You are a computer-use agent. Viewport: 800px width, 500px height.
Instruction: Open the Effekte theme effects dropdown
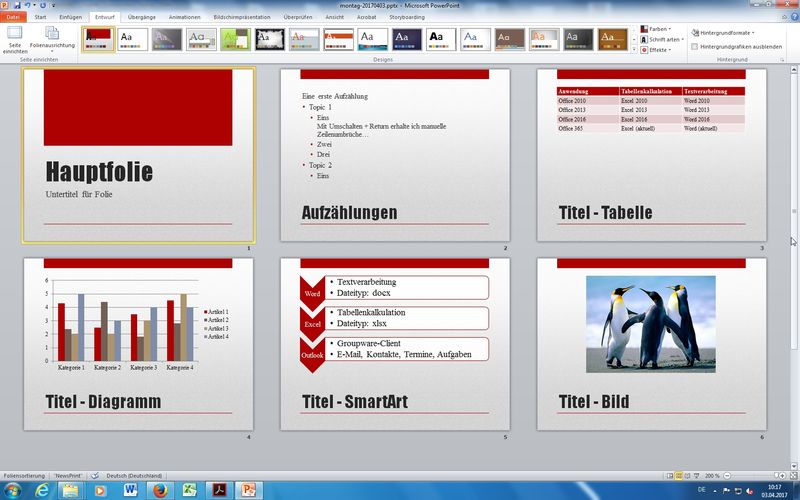click(656, 50)
